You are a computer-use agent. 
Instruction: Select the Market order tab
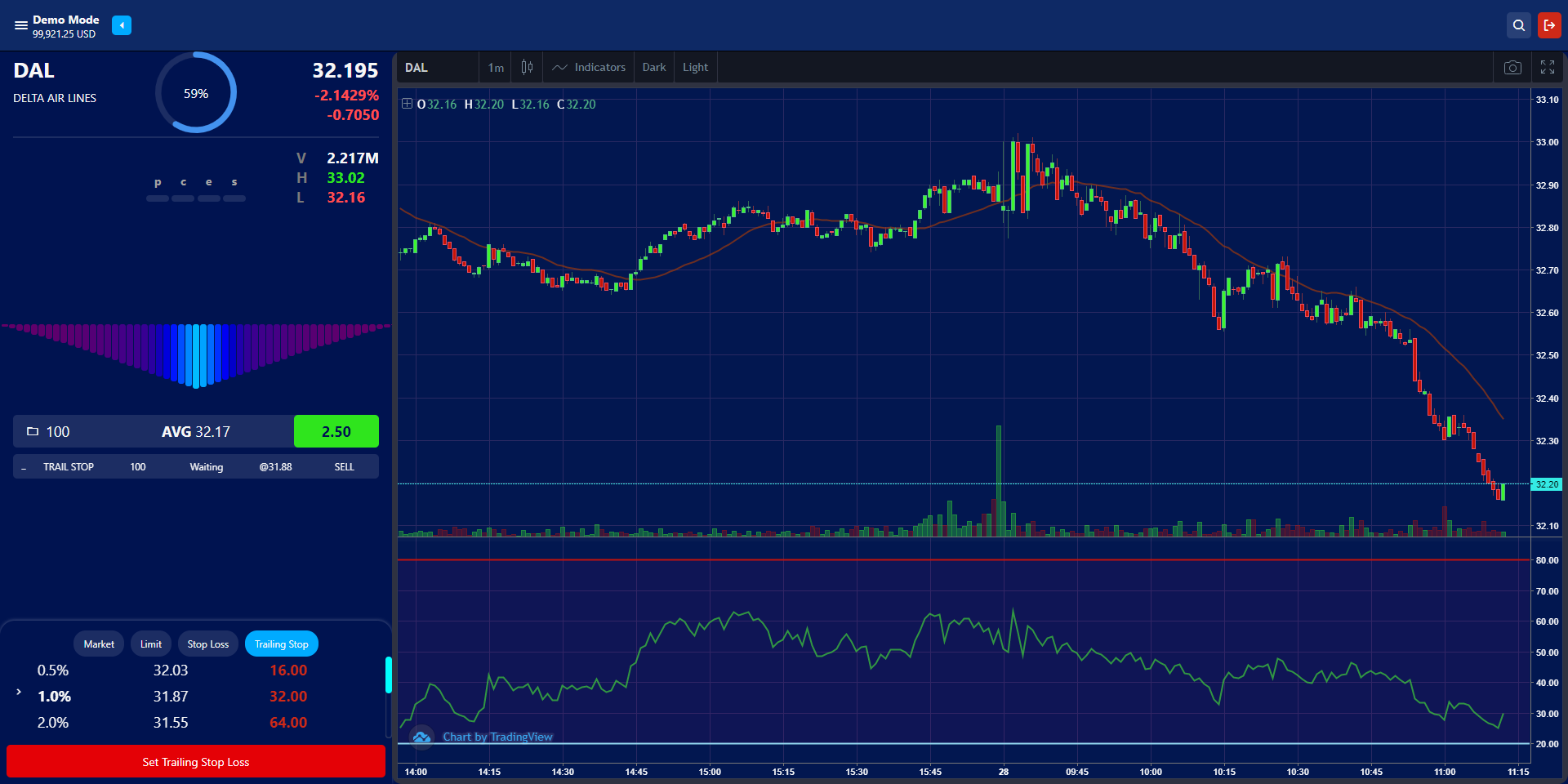tap(99, 644)
